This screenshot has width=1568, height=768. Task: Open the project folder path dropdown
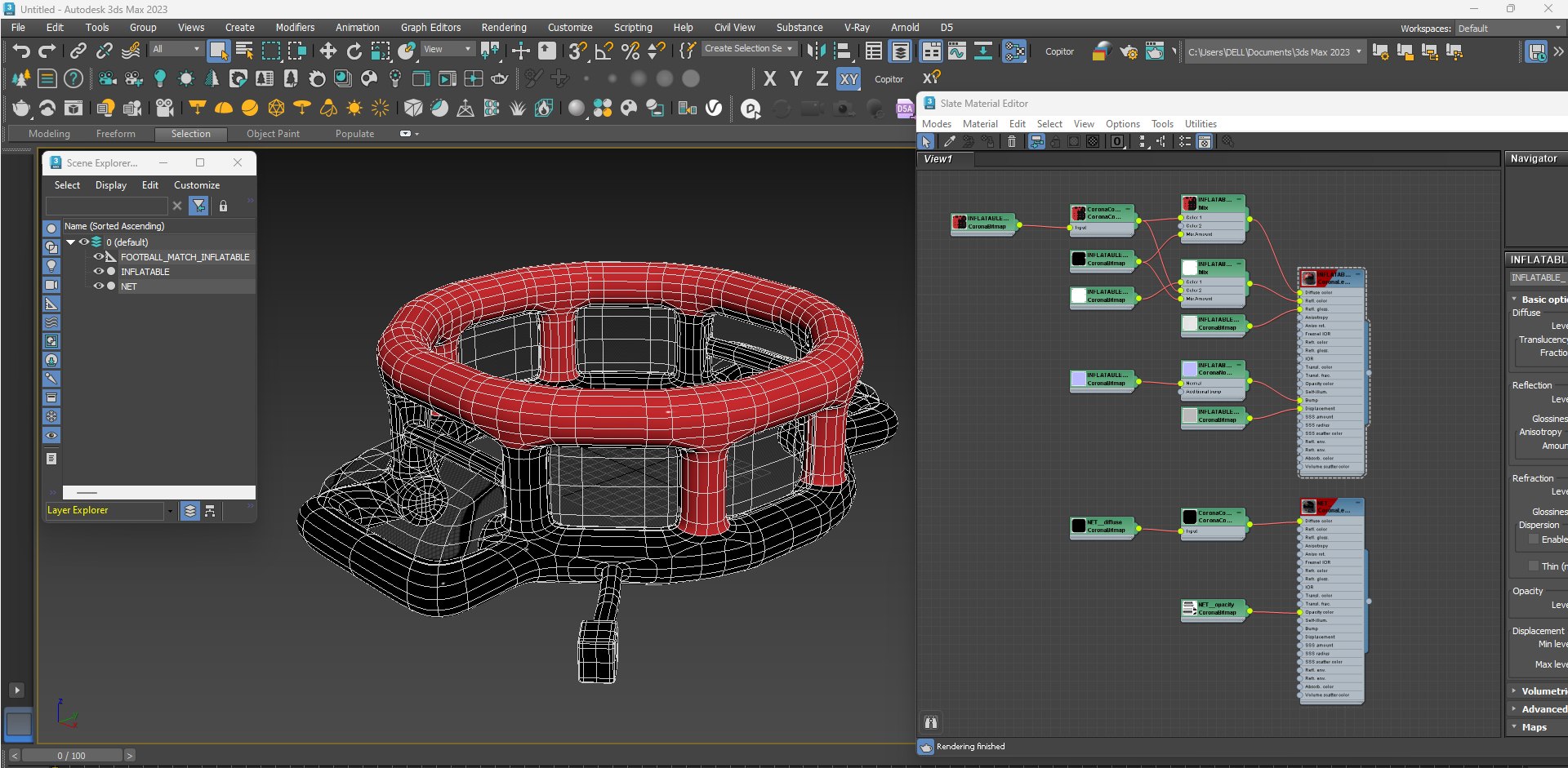tap(1359, 52)
